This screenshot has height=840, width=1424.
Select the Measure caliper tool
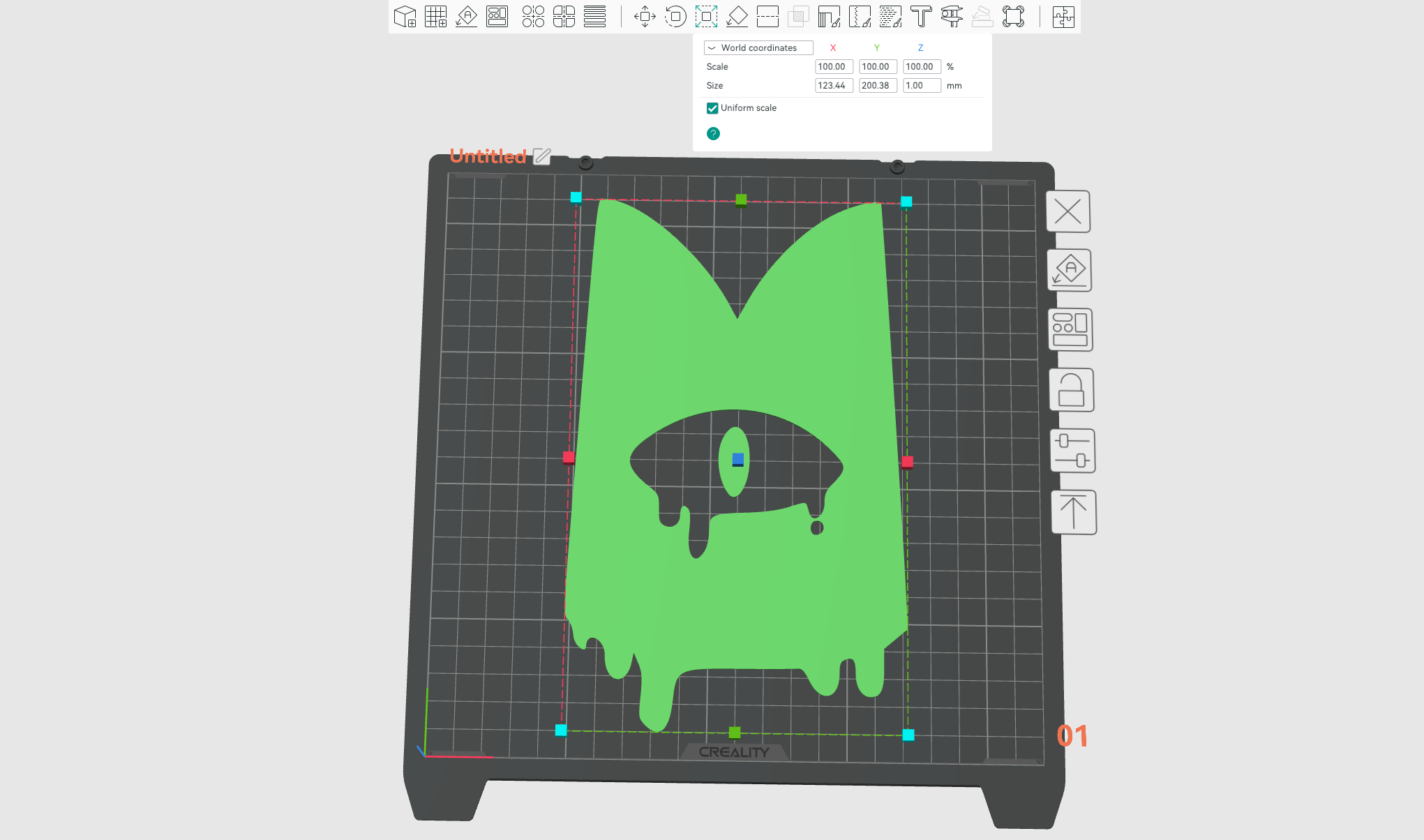[x=952, y=17]
